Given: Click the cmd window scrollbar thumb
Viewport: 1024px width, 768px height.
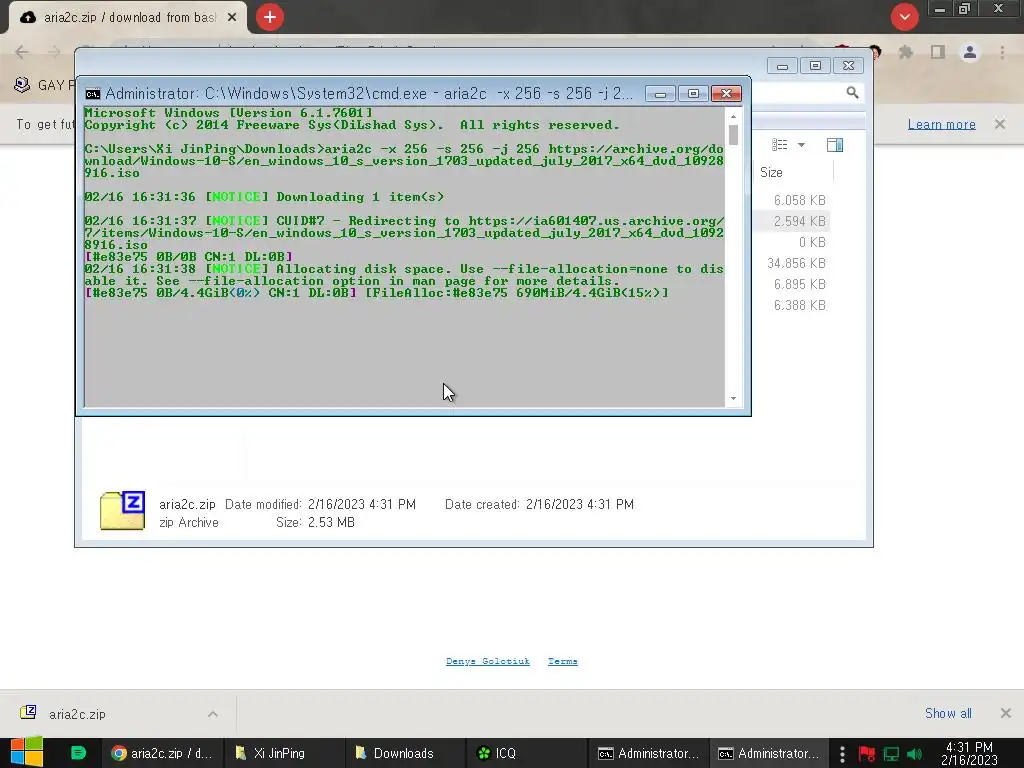Looking at the screenshot, I should pyautogui.click(x=733, y=135).
